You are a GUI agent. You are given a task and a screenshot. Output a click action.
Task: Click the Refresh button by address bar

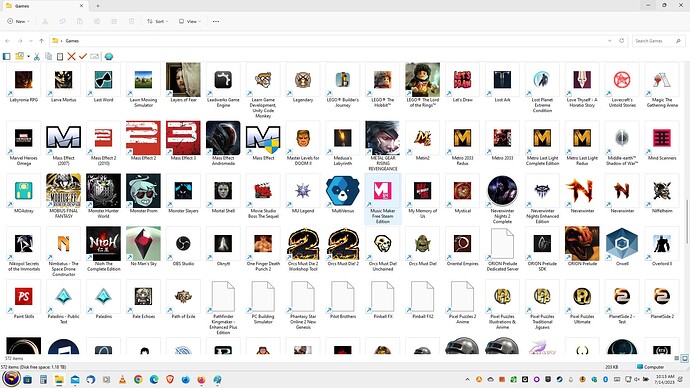621,41
